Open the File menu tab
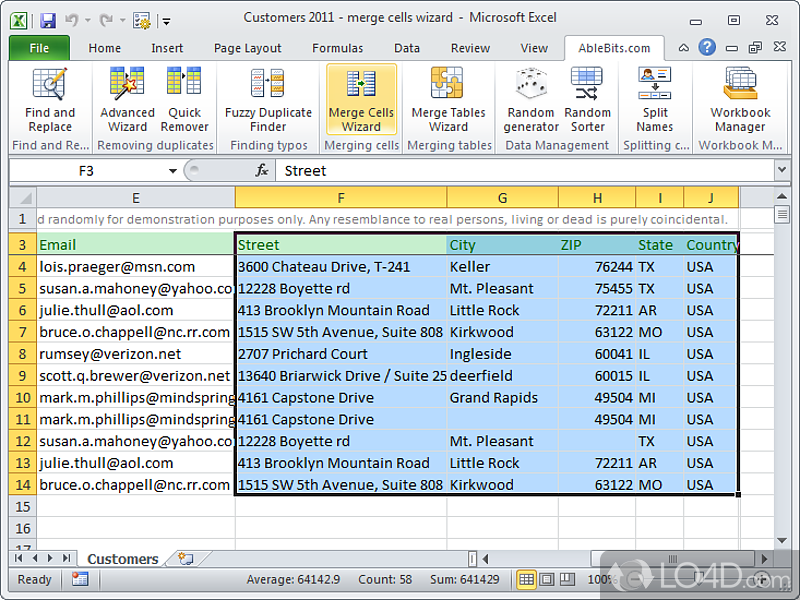The height and width of the screenshot is (600, 800). [x=39, y=48]
